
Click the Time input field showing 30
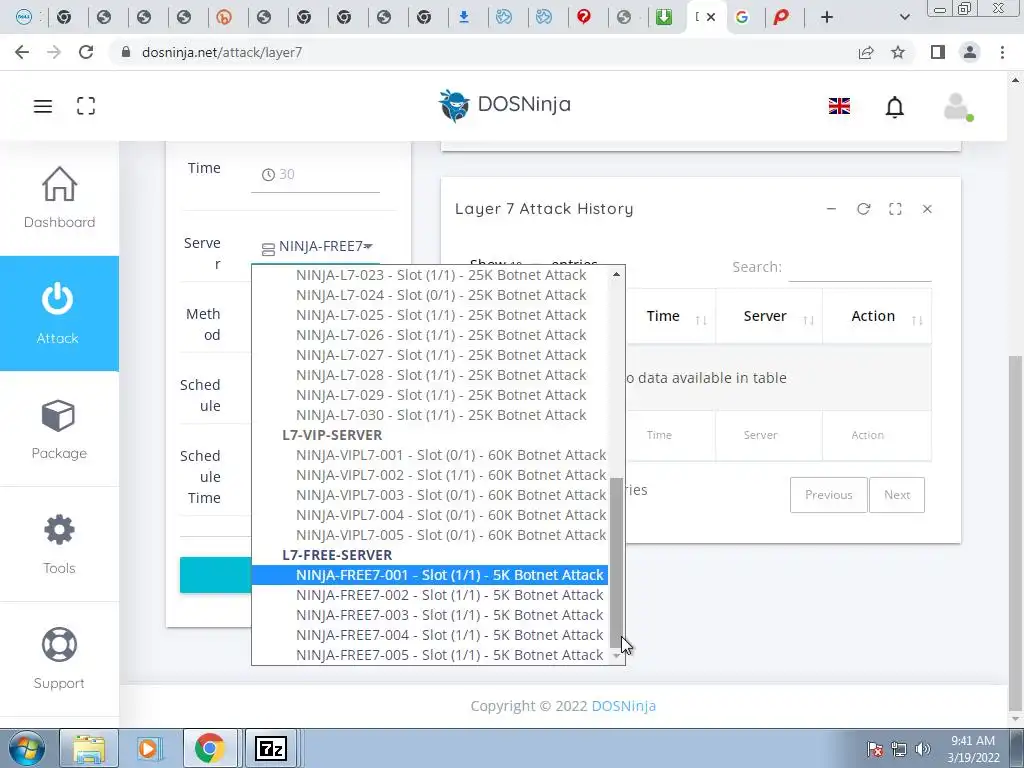[315, 175]
